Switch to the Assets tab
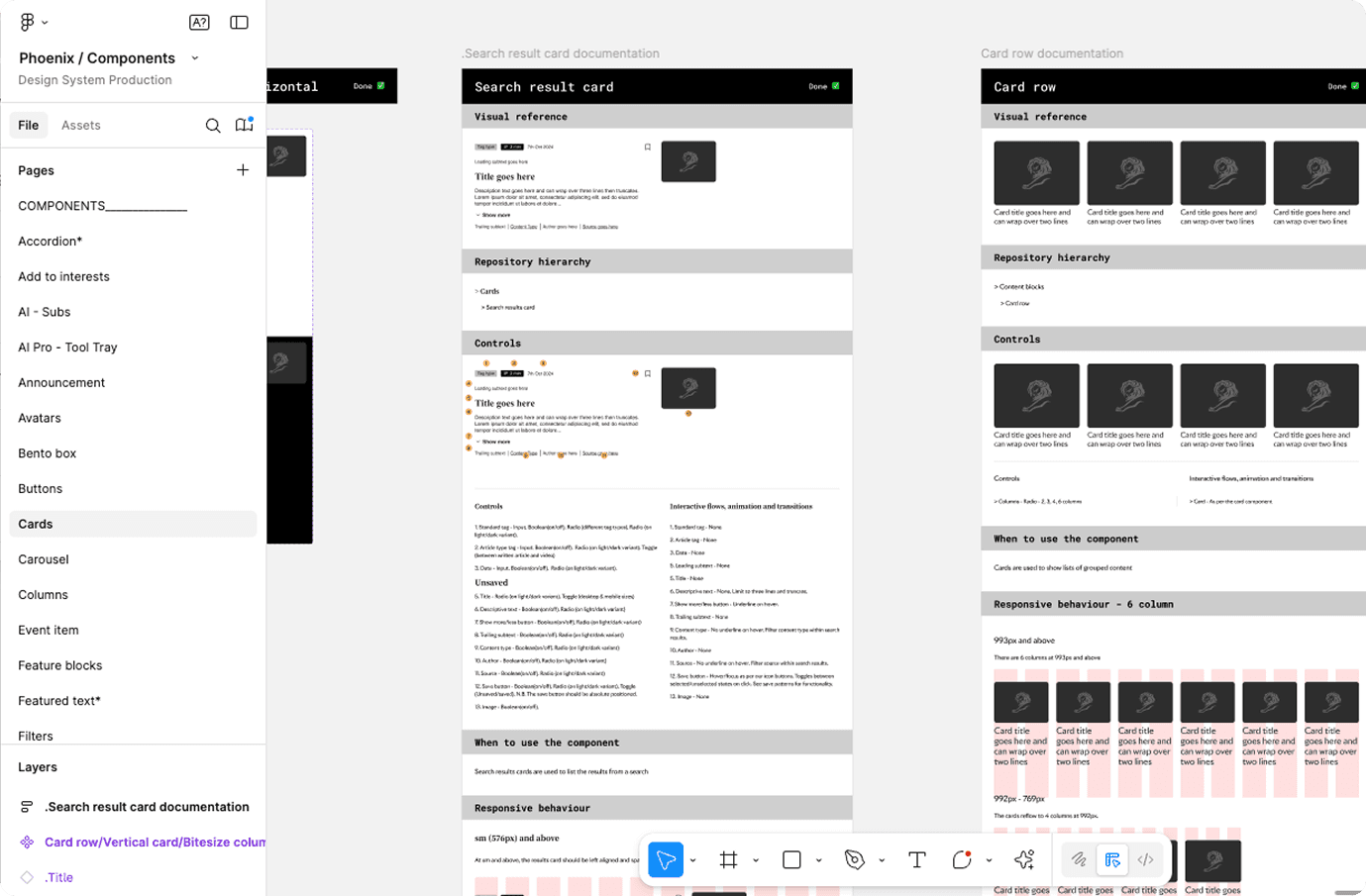Screen dimensions: 1366x896 (81, 126)
